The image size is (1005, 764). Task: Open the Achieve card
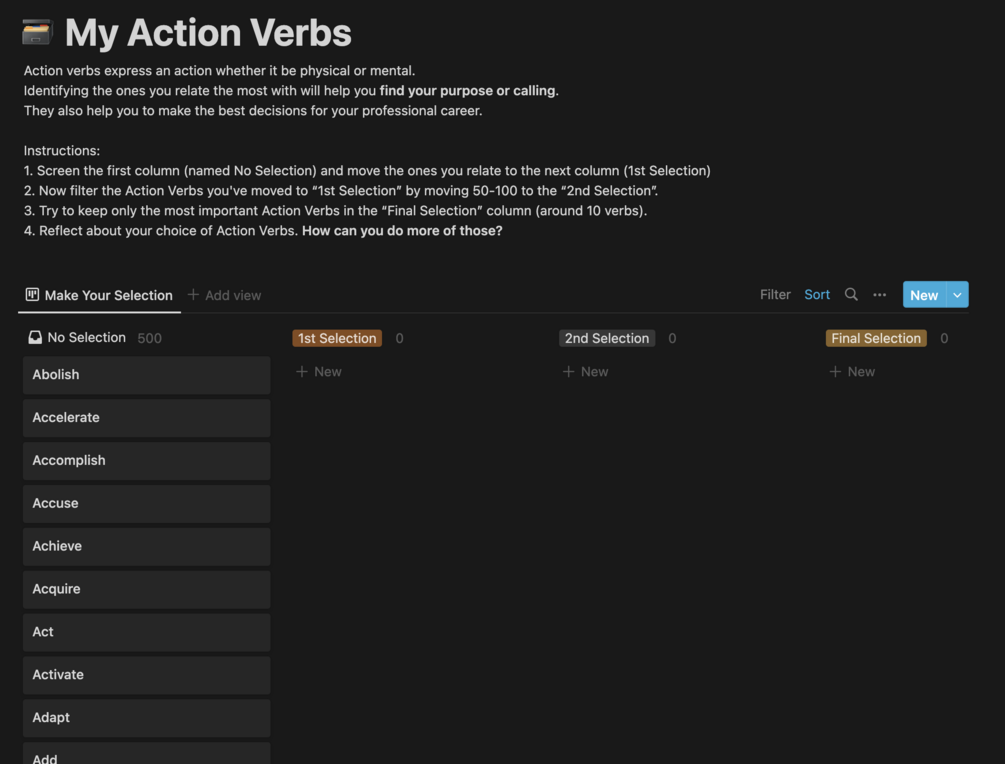click(146, 546)
